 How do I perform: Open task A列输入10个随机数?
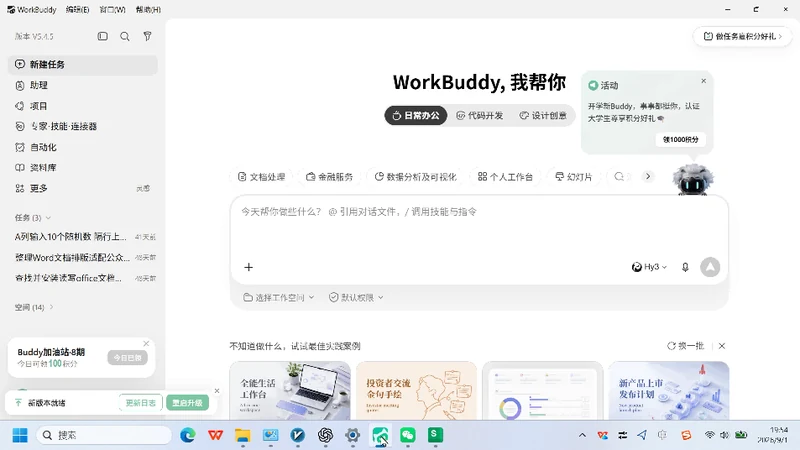tap(83, 237)
